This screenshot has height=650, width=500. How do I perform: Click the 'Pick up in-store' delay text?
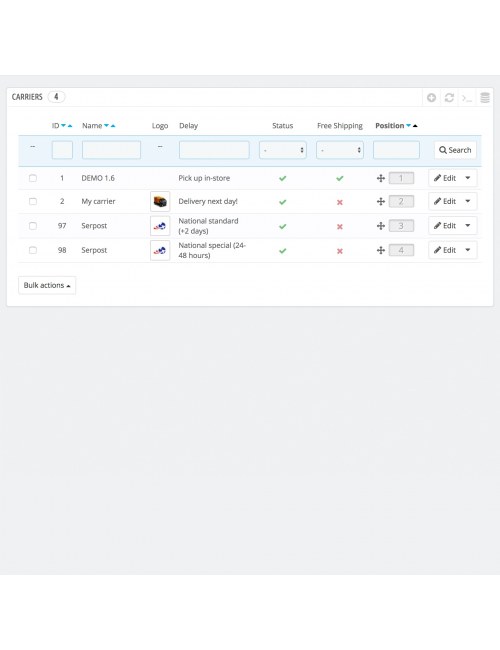(x=204, y=178)
